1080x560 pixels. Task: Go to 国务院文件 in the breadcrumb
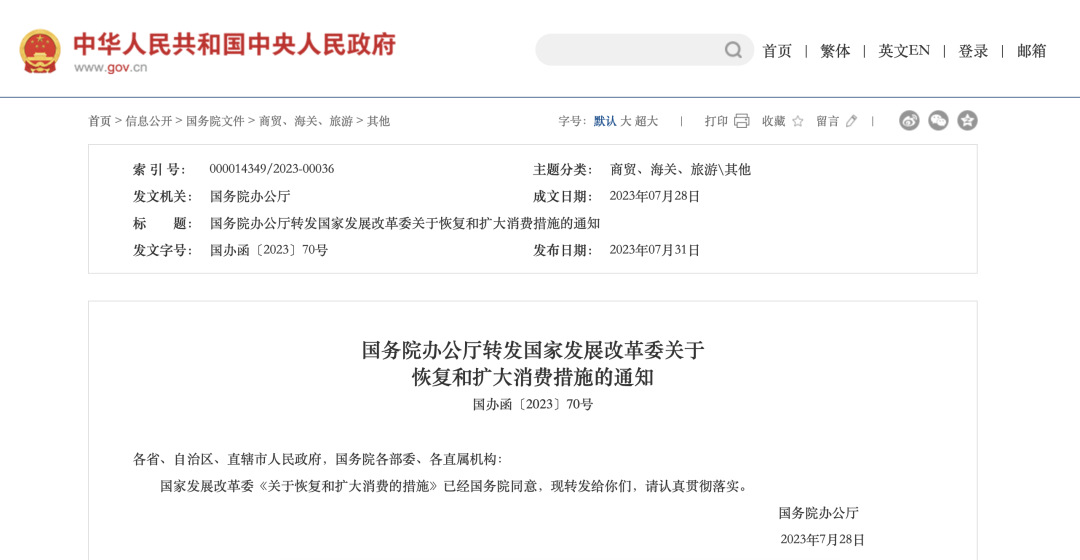pyautogui.click(x=215, y=121)
